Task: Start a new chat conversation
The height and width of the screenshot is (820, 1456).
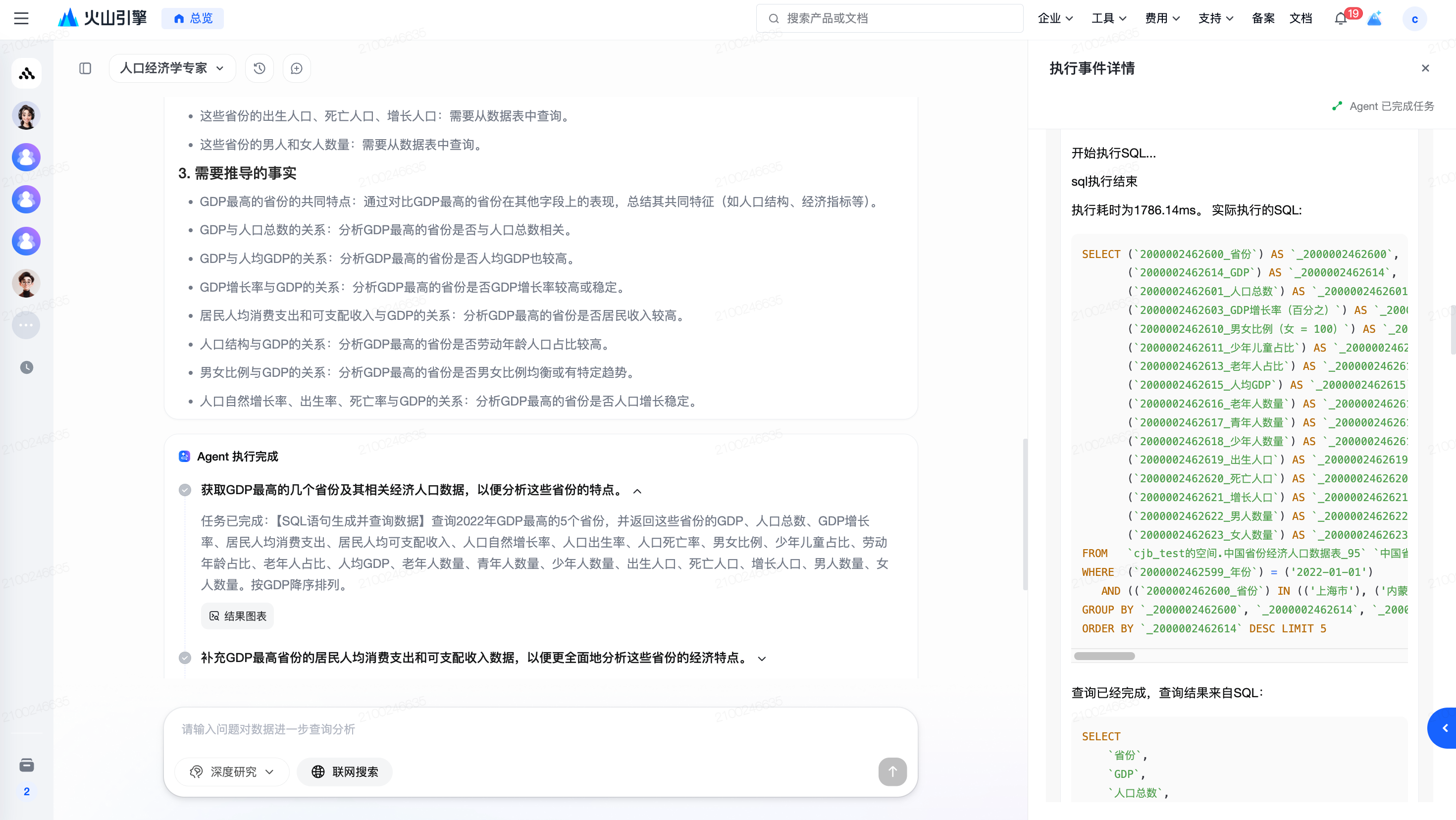Action: point(297,68)
